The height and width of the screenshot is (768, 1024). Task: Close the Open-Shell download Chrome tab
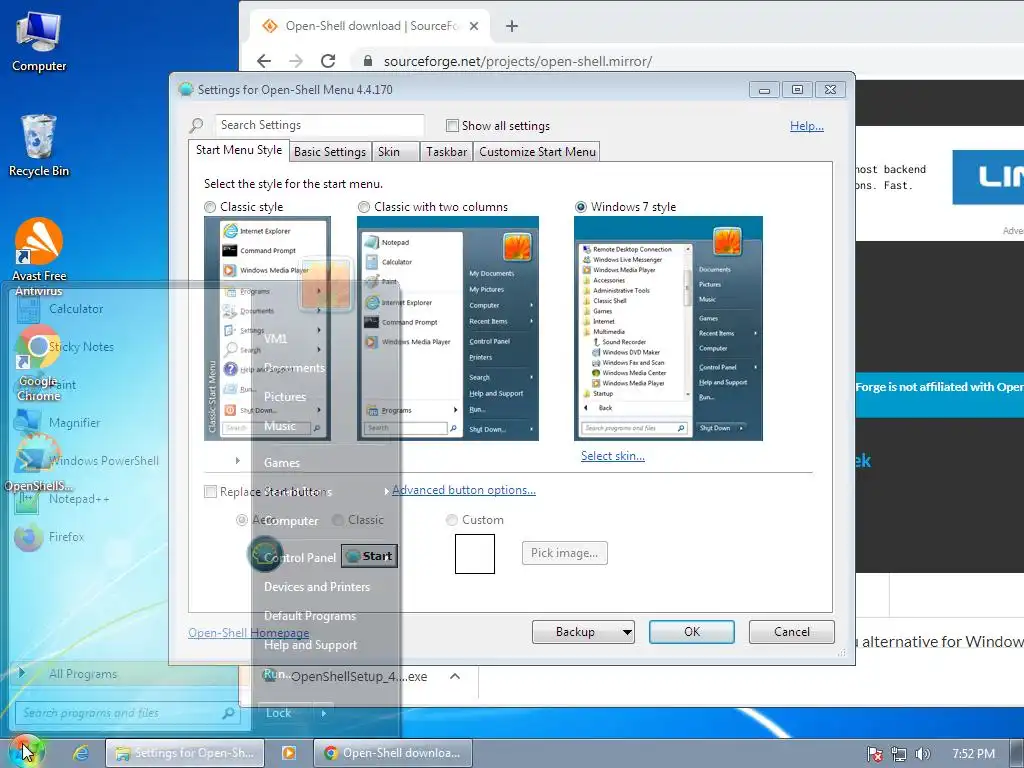(x=474, y=26)
